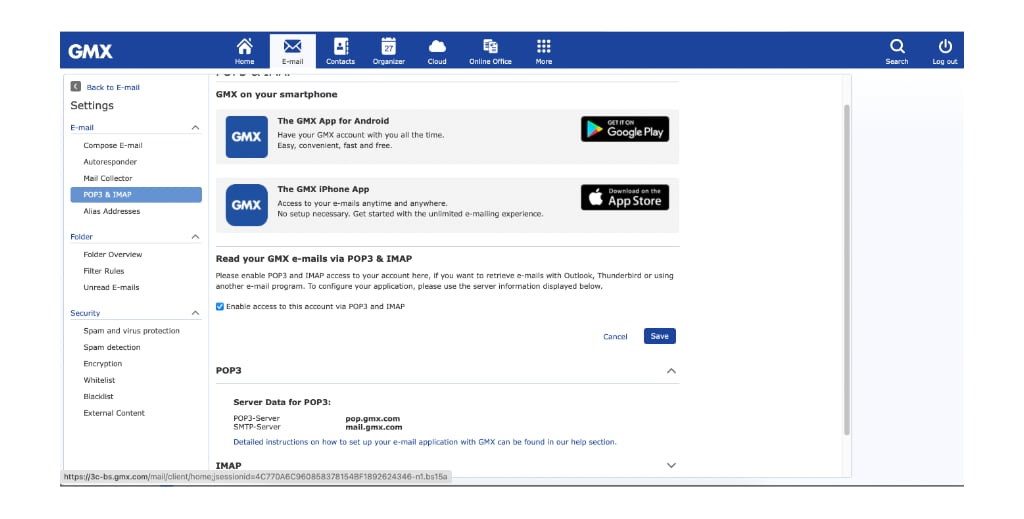Click the Save button
The image size is (1024, 519).
coord(660,336)
